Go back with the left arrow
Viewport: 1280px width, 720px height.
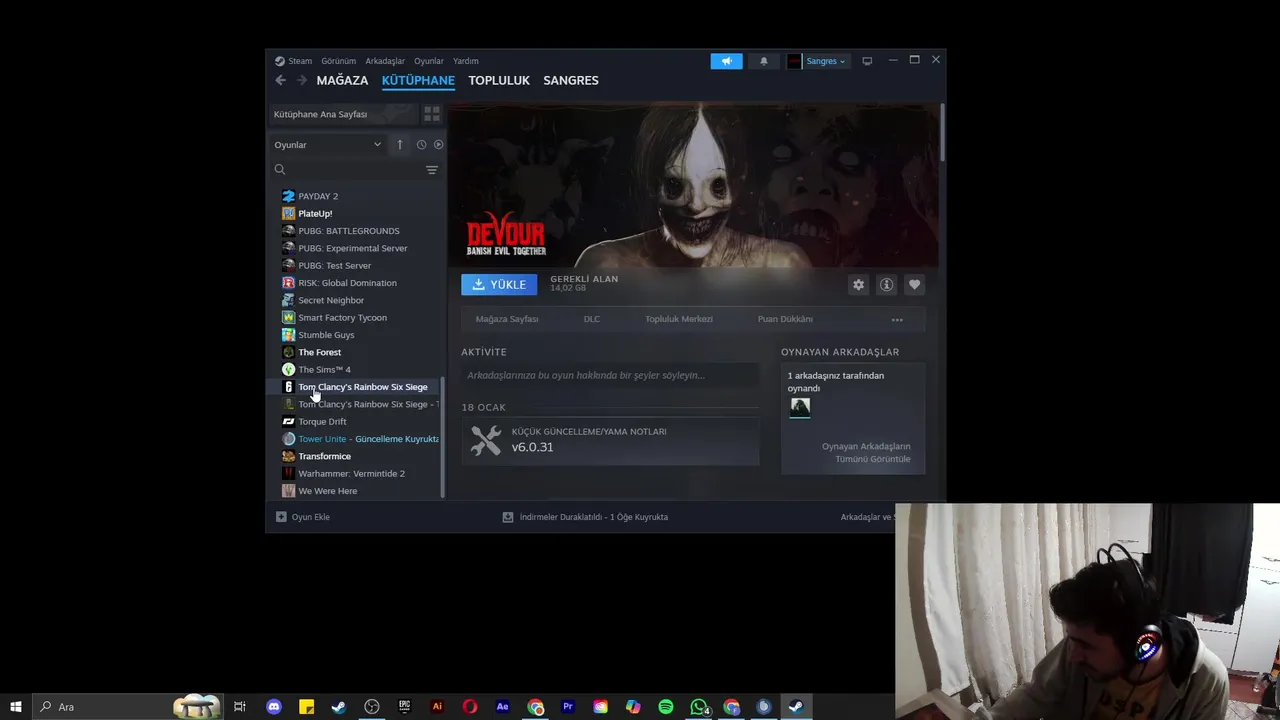coord(280,80)
